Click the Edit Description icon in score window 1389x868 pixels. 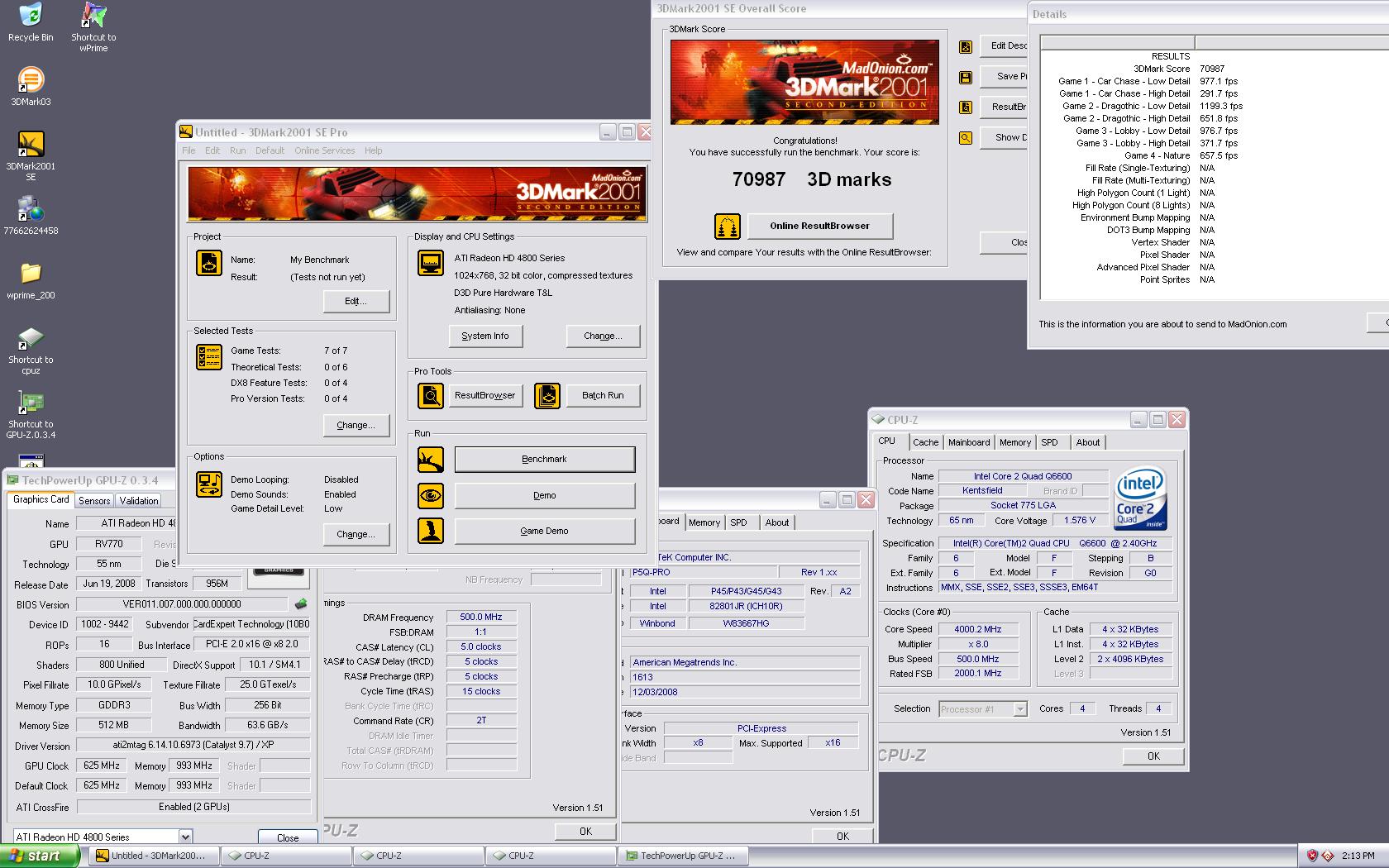(x=966, y=46)
